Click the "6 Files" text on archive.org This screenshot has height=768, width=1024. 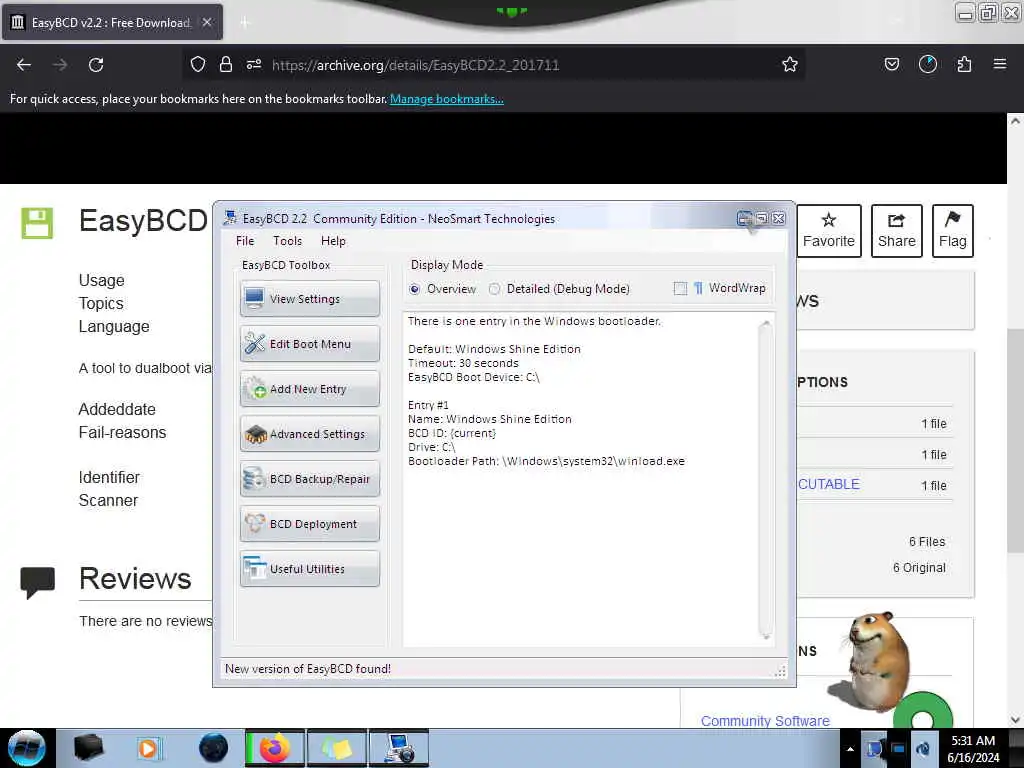927,541
